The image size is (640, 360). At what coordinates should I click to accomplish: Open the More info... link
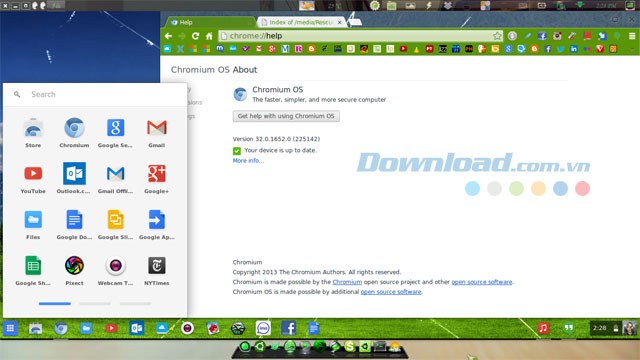[248, 160]
